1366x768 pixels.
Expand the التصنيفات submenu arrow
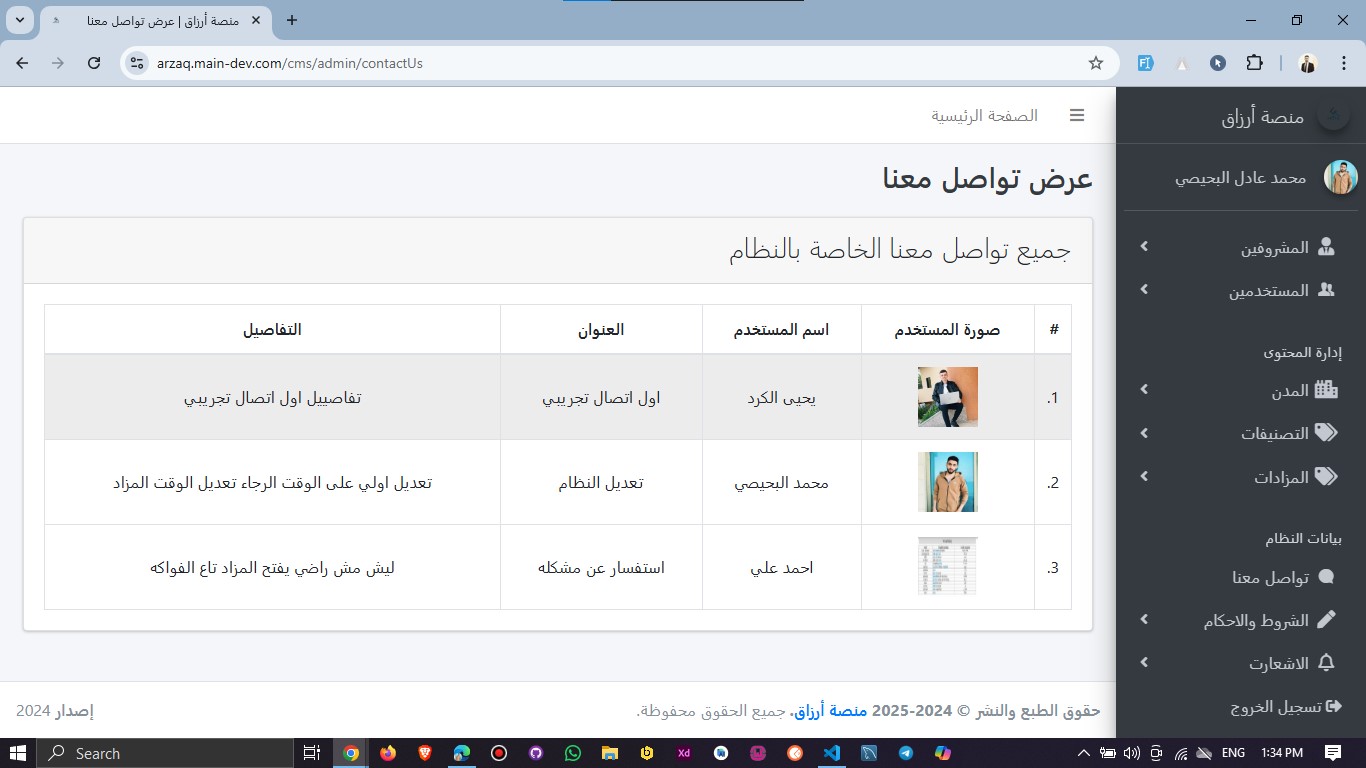coord(1144,433)
